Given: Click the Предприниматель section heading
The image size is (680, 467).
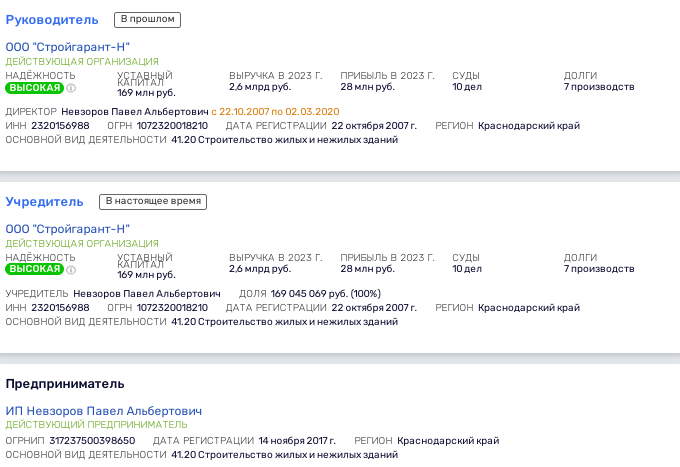Looking at the screenshot, I should [x=65, y=384].
